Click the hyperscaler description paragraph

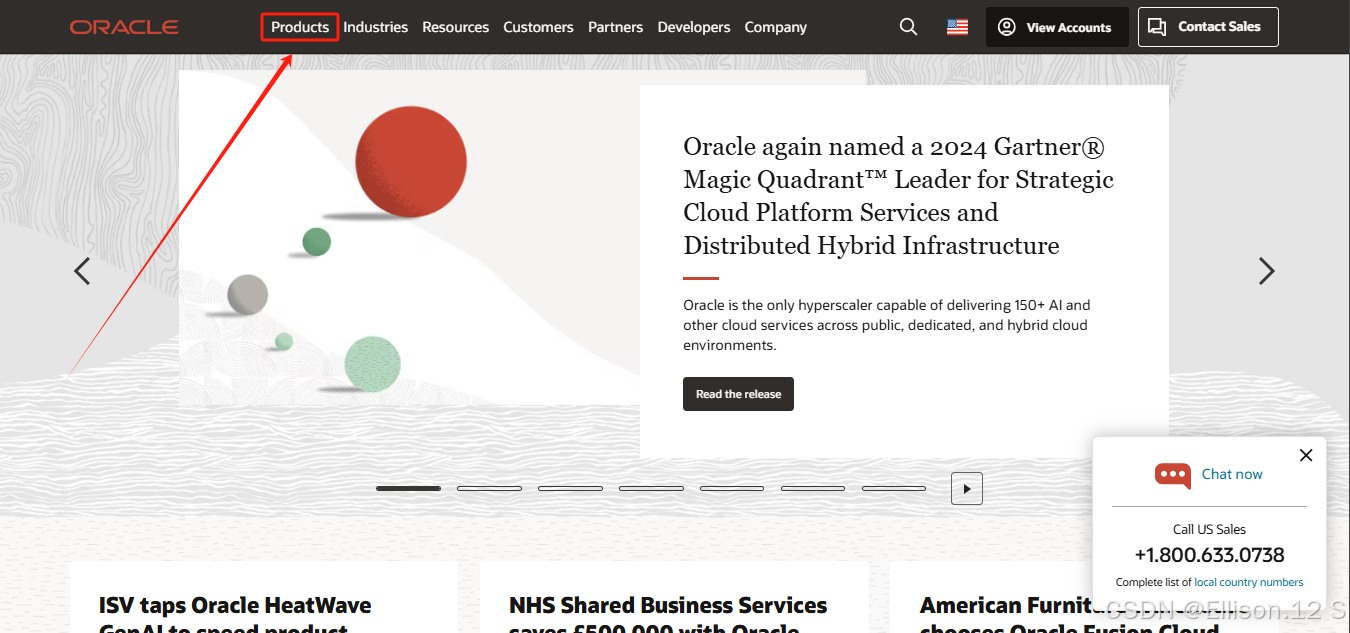click(887, 325)
